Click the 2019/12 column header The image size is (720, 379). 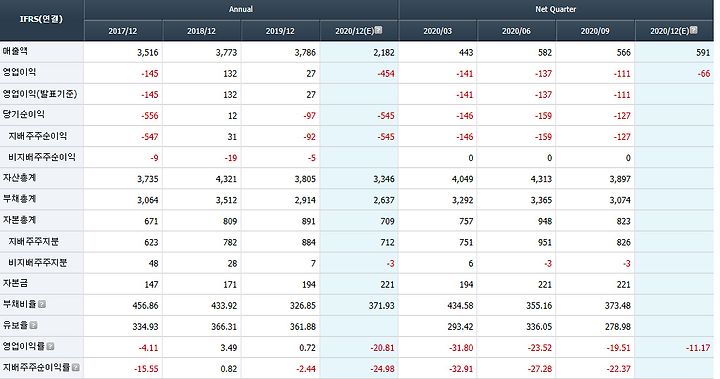[x=280, y=31]
